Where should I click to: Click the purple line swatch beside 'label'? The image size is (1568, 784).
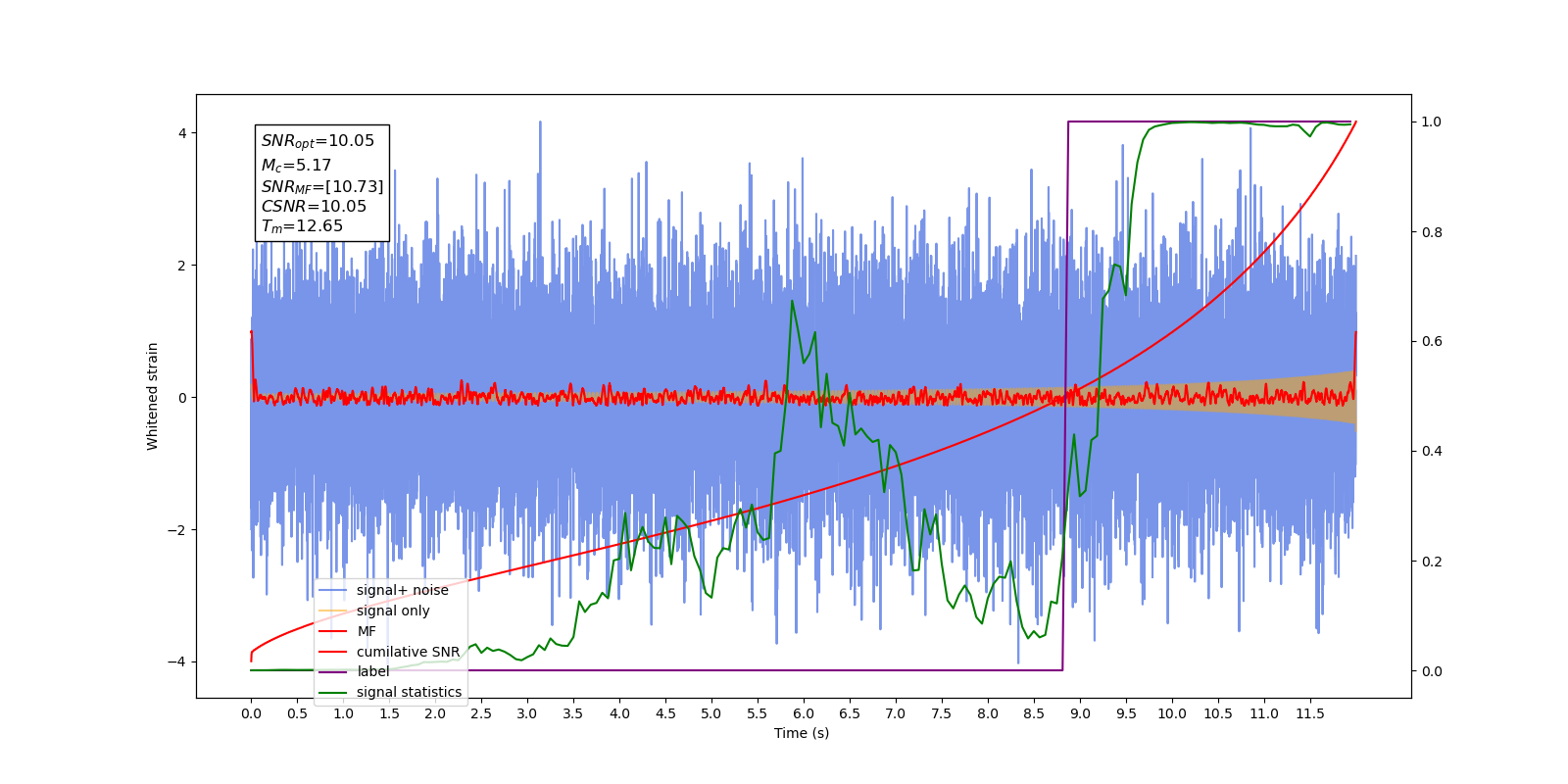click(x=333, y=672)
